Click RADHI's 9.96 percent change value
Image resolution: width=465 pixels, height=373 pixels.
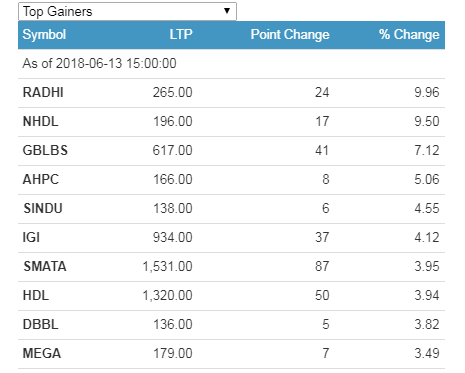tap(427, 92)
